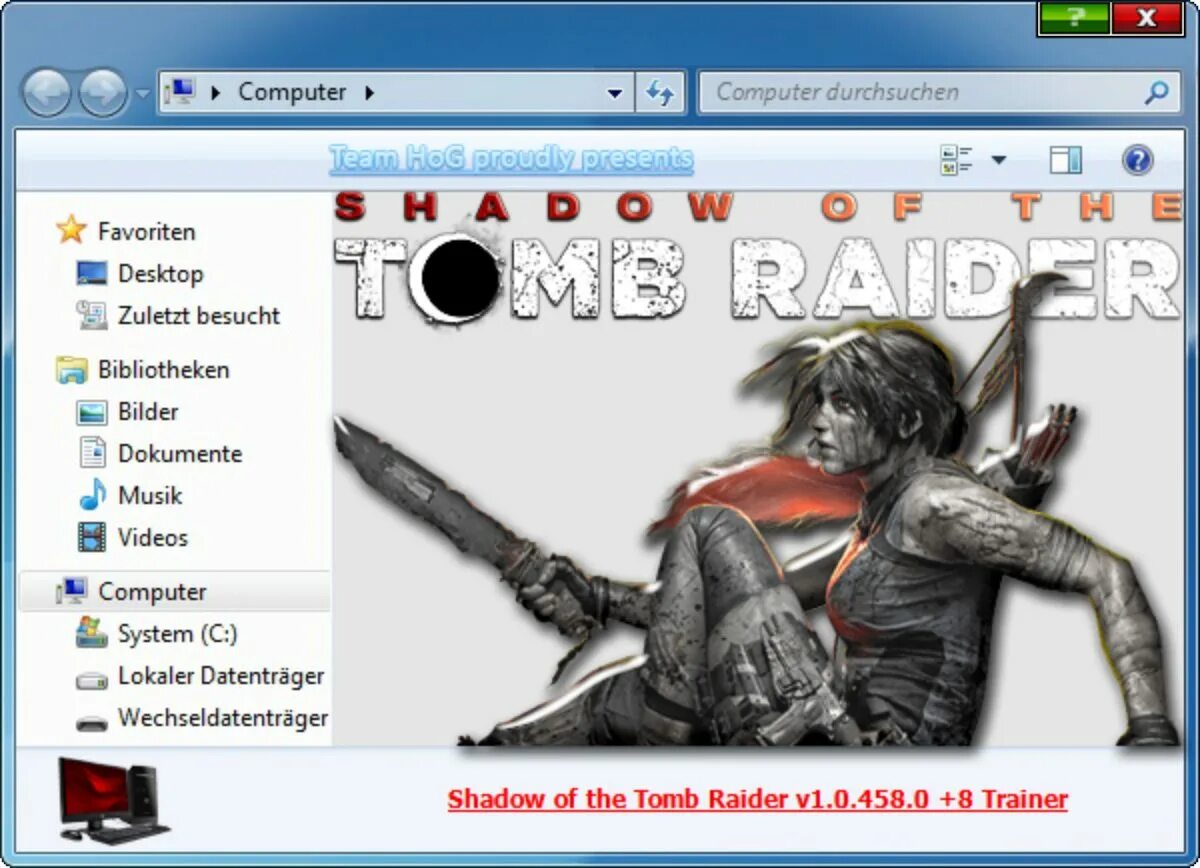Open help with blue question icon
The height and width of the screenshot is (868, 1200).
click(x=1138, y=160)
